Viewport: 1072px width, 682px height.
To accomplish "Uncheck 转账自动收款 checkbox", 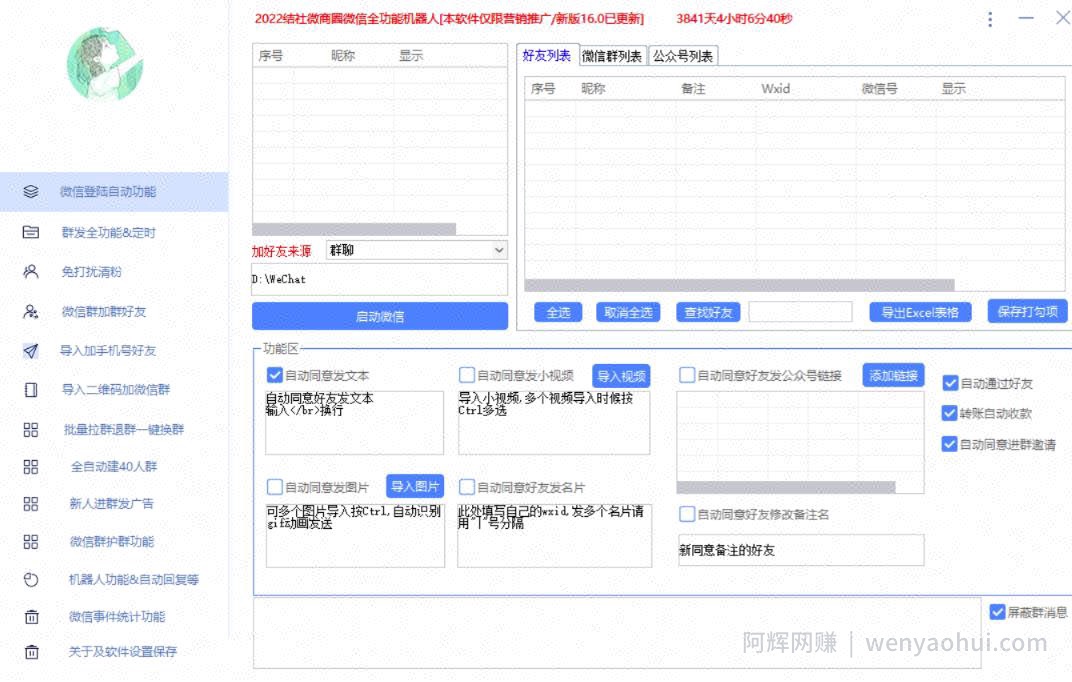I will [950, 413].
